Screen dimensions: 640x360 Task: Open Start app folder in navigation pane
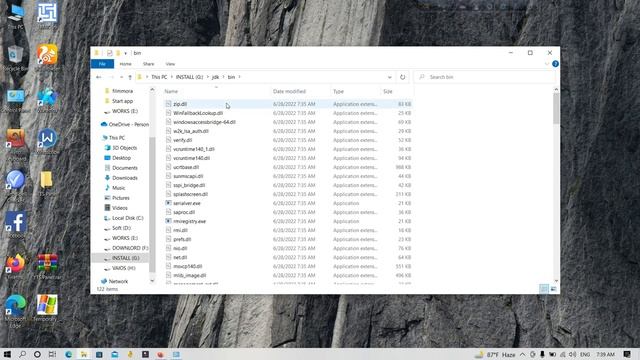click(x=122, y=101)
